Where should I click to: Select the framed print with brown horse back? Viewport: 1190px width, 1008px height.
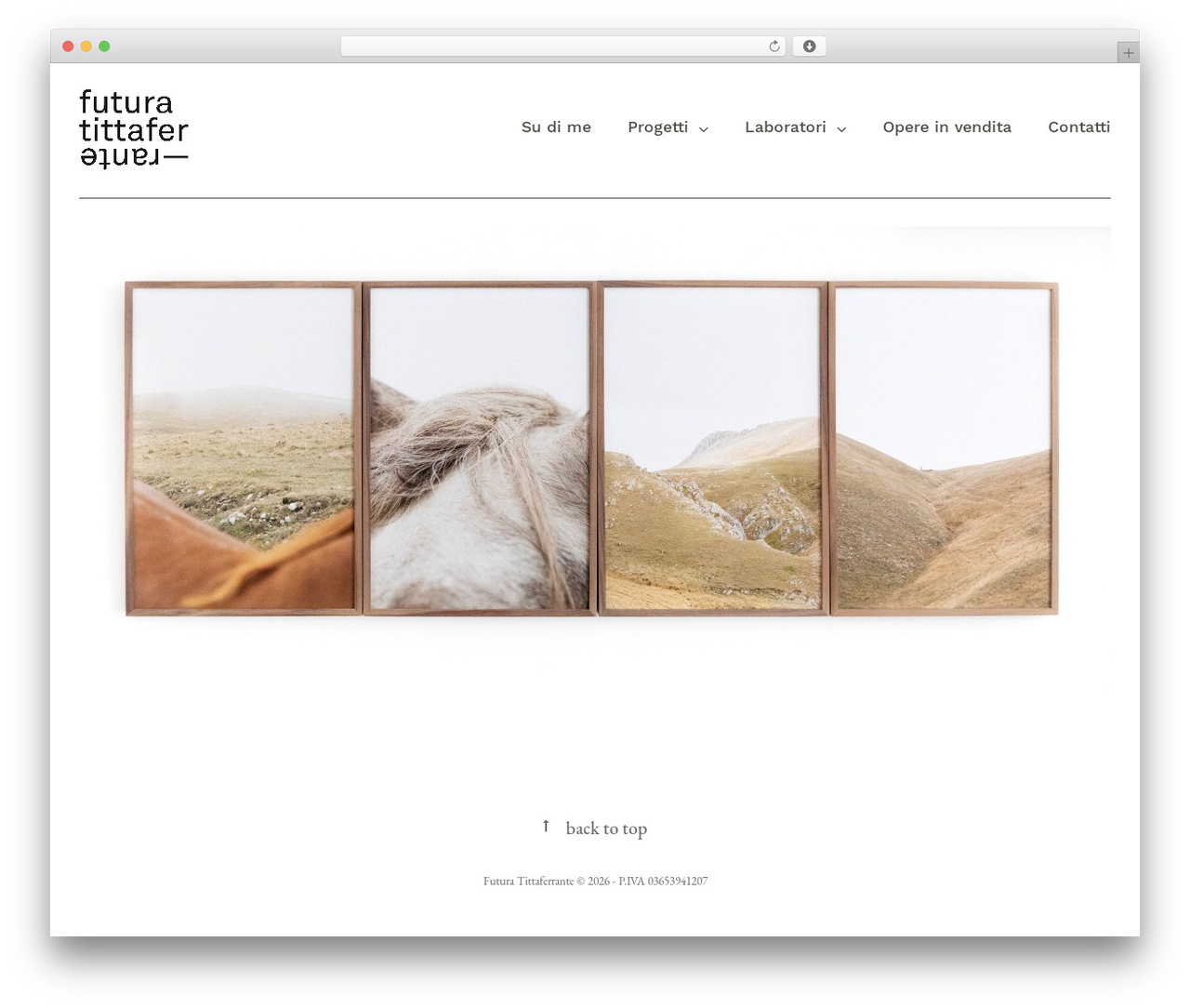click(244, 448)
